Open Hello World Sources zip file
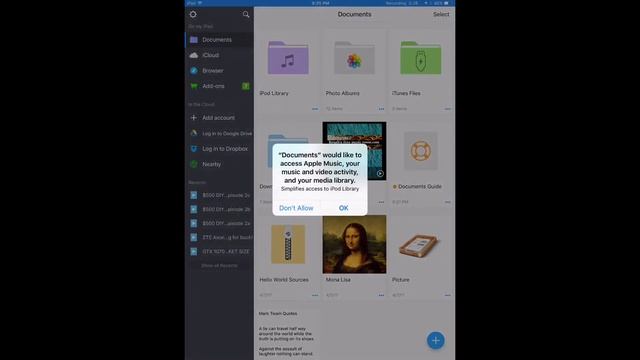This screenshot has width=640, height=360. 288,244
